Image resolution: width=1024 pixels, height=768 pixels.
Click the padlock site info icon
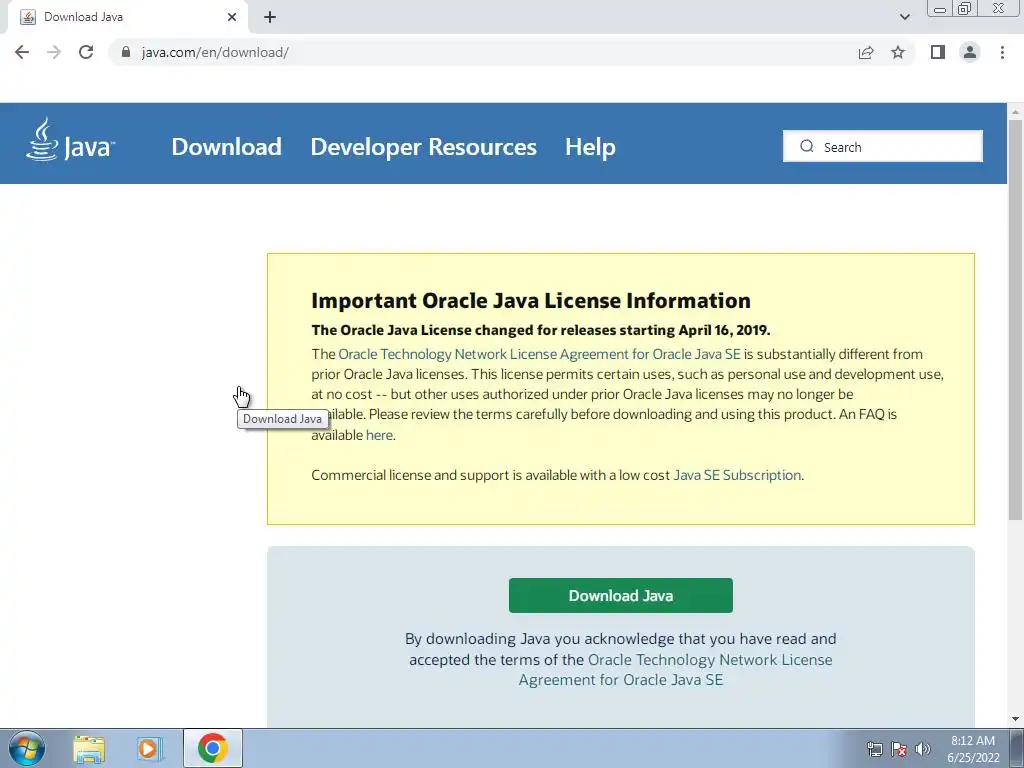126,52
